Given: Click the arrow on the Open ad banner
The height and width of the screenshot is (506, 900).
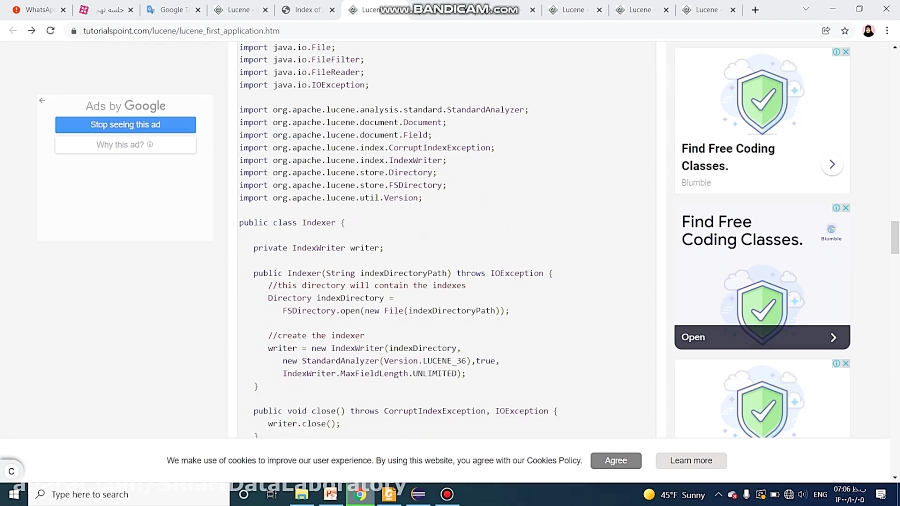Looking at the screenshot, I should click(x=833, y=338).
